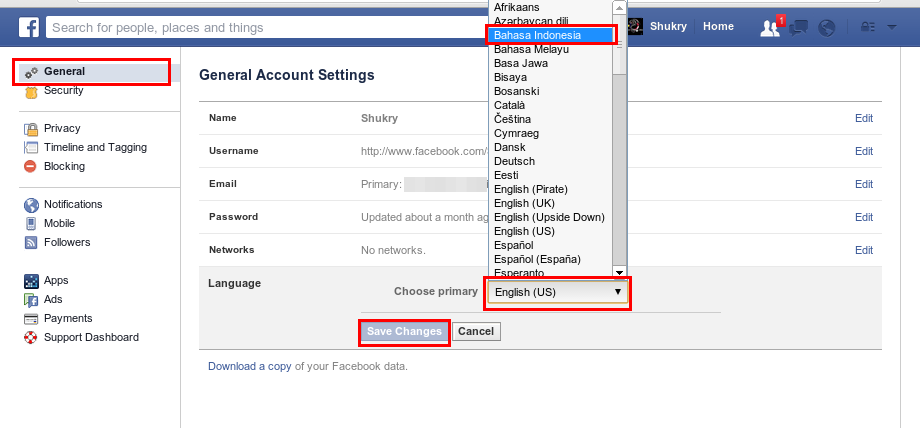This screenshot has height=428, width=920.
Task: Click the Security badge icon
Action: click(32, 92)
